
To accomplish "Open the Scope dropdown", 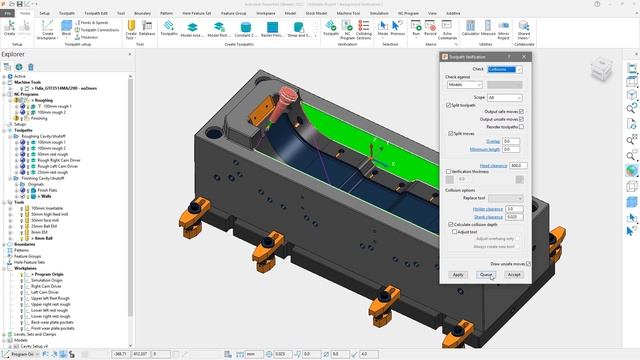I will coord(504,98).
